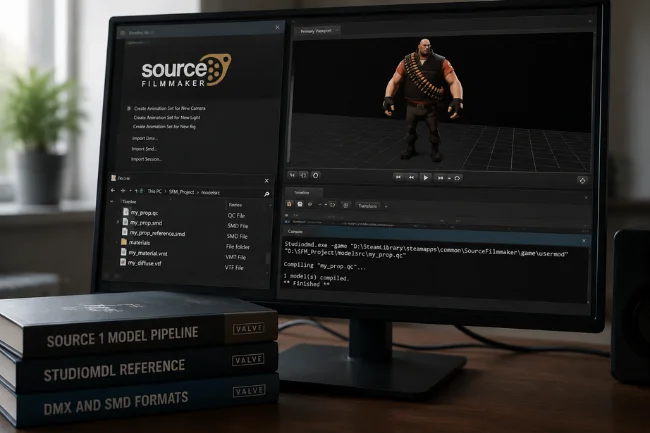
Task: Open the dropdown arrow beside Primary Viewport
Action: click(x=337, y=31)
